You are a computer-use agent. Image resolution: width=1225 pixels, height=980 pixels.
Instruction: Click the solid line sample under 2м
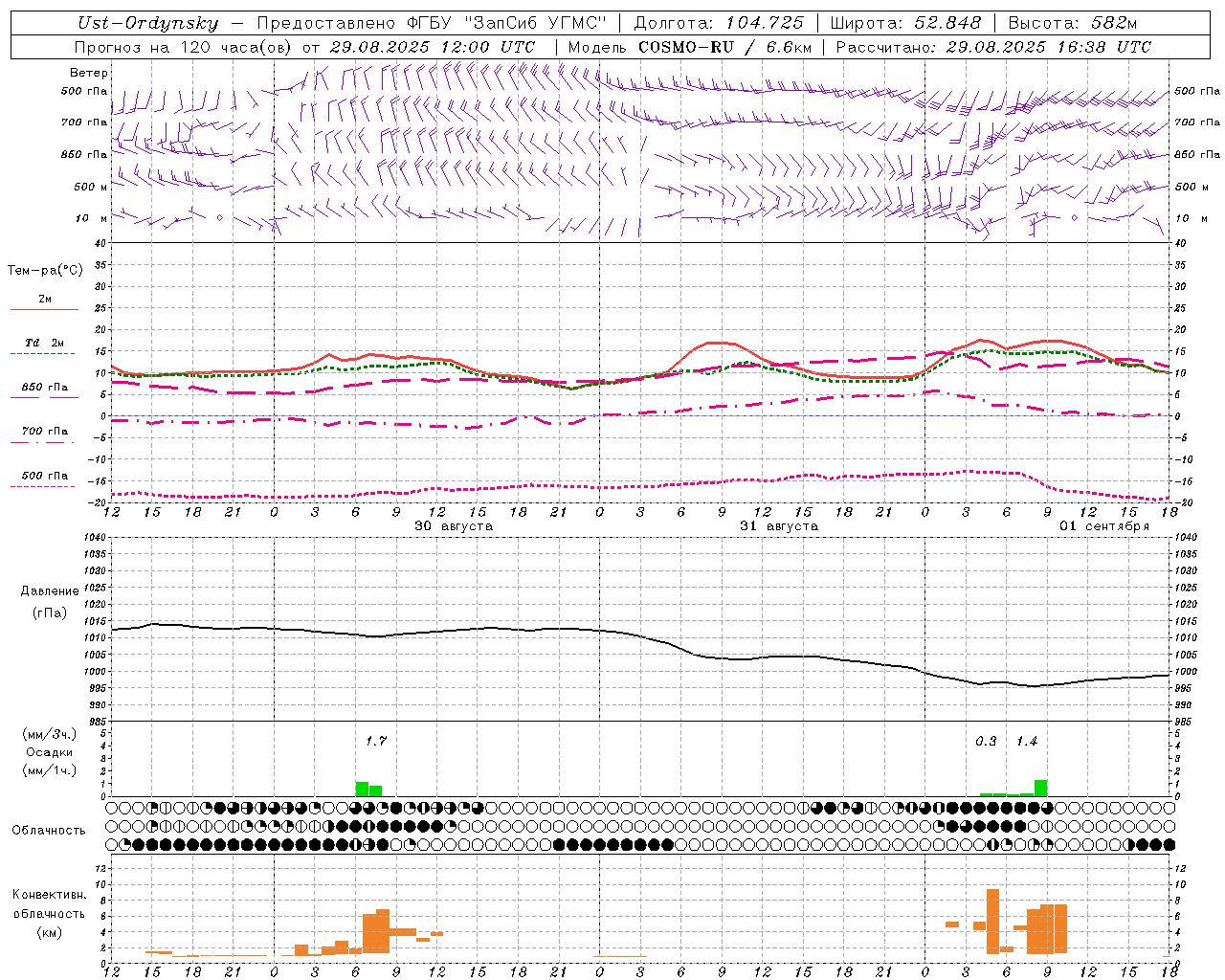(x=44, y=309)
